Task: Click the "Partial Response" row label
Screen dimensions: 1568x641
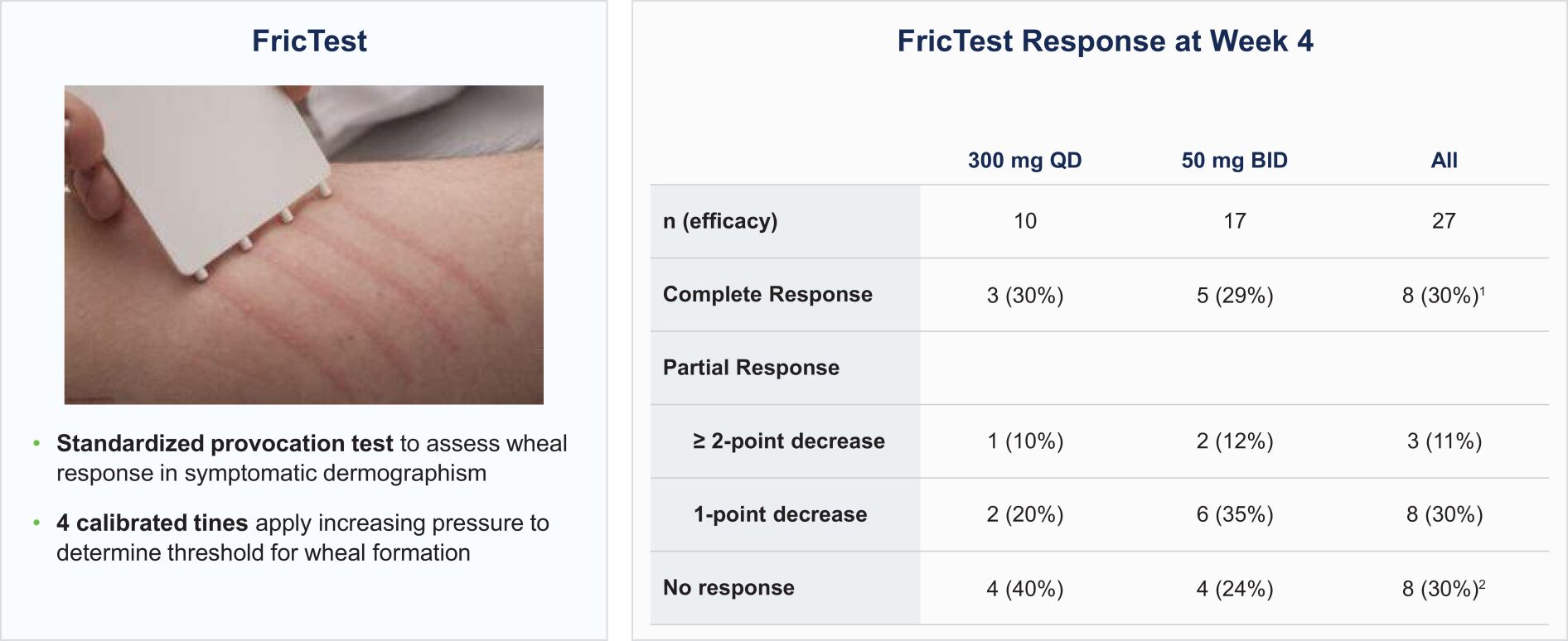Action: coord(751,368)
